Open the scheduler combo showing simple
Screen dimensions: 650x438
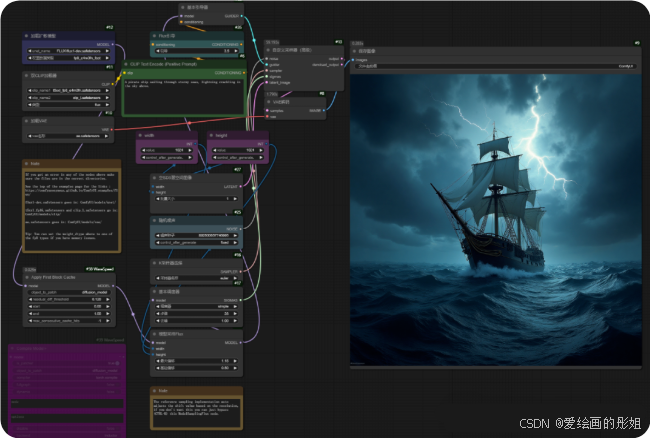tap(196, 306)
